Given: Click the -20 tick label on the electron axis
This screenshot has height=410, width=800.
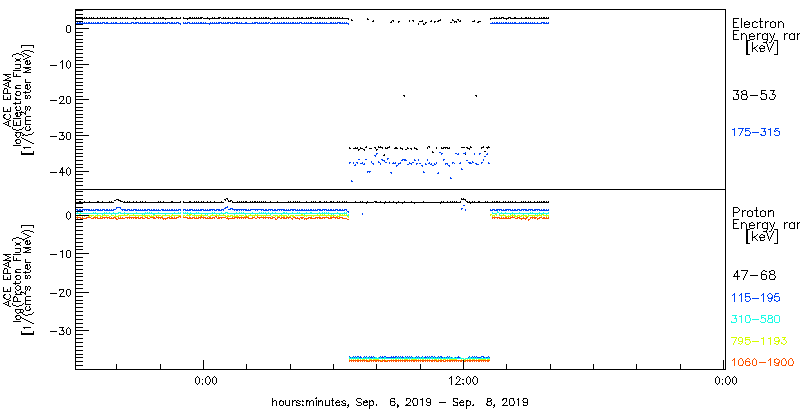Looking at the screenshot, I should (62, 99).
